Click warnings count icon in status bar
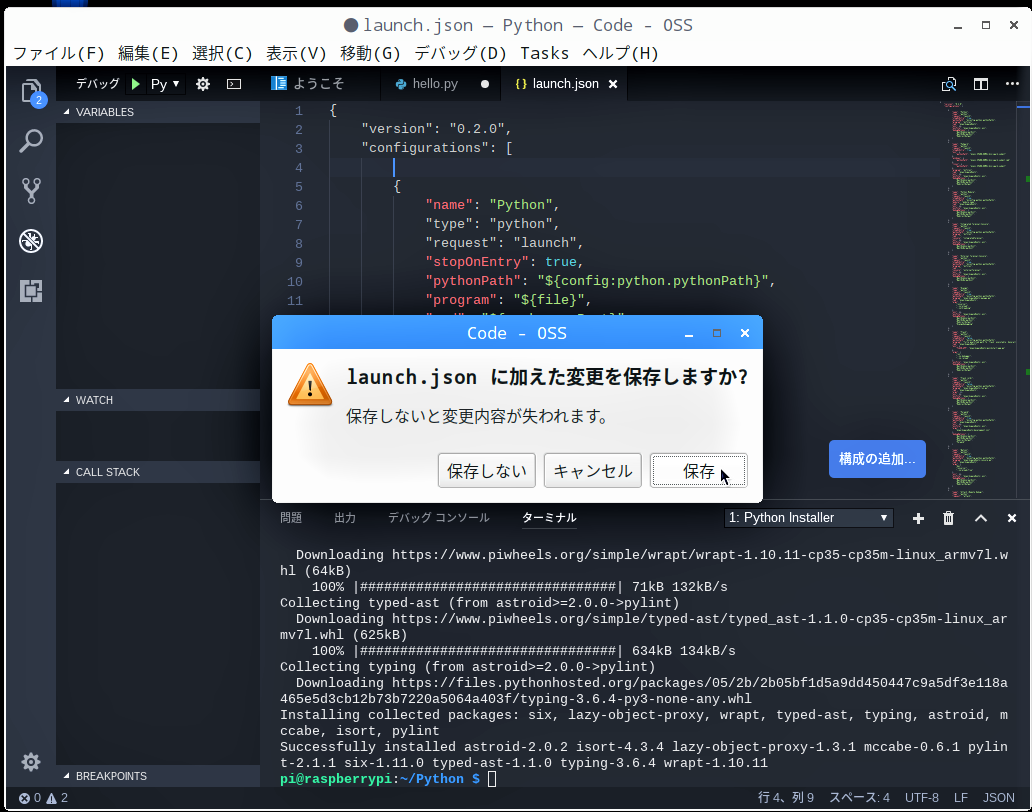Screen dimensions: 1032x812 point(57,798)
